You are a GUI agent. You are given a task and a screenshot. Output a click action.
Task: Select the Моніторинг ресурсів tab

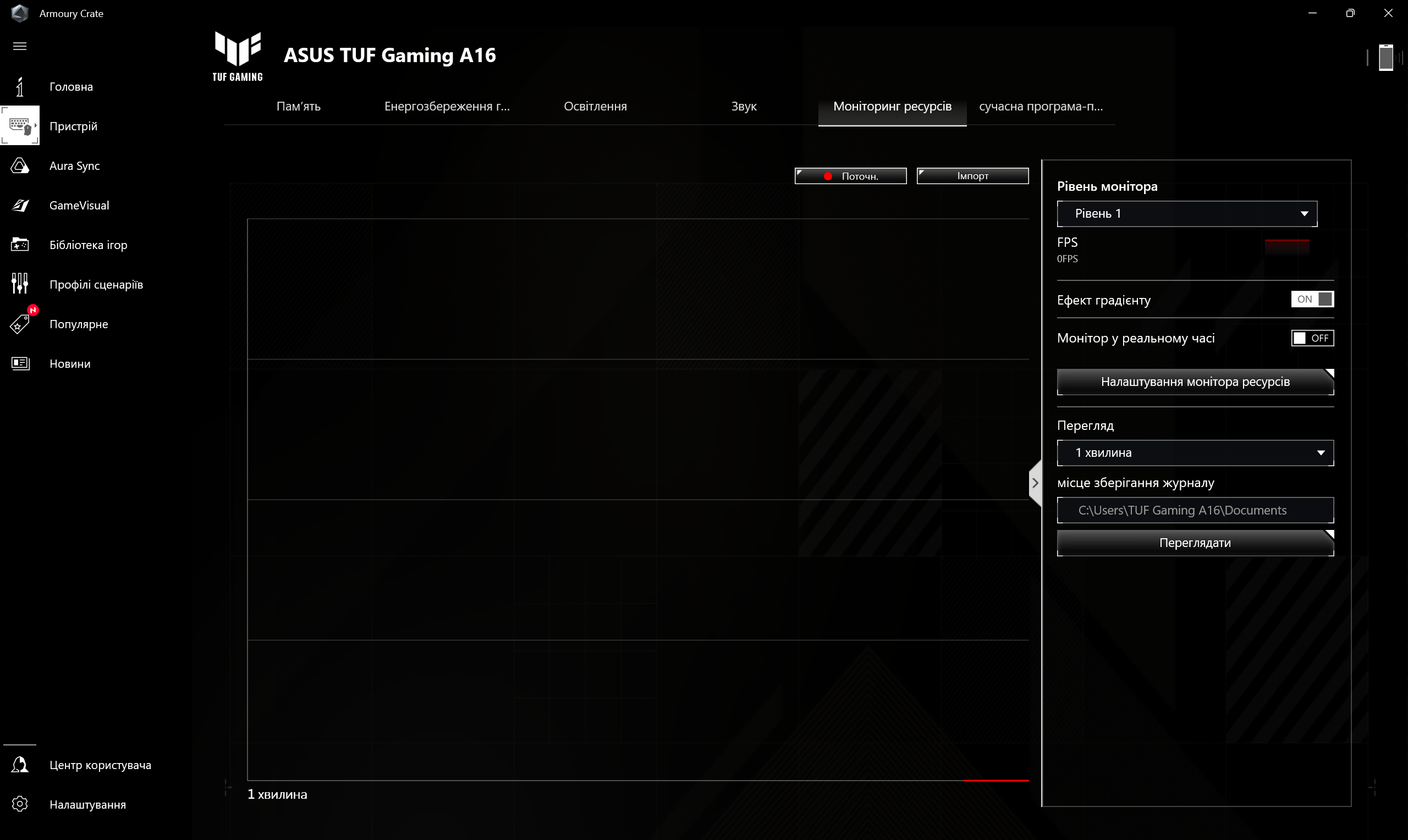click(892, 106)
